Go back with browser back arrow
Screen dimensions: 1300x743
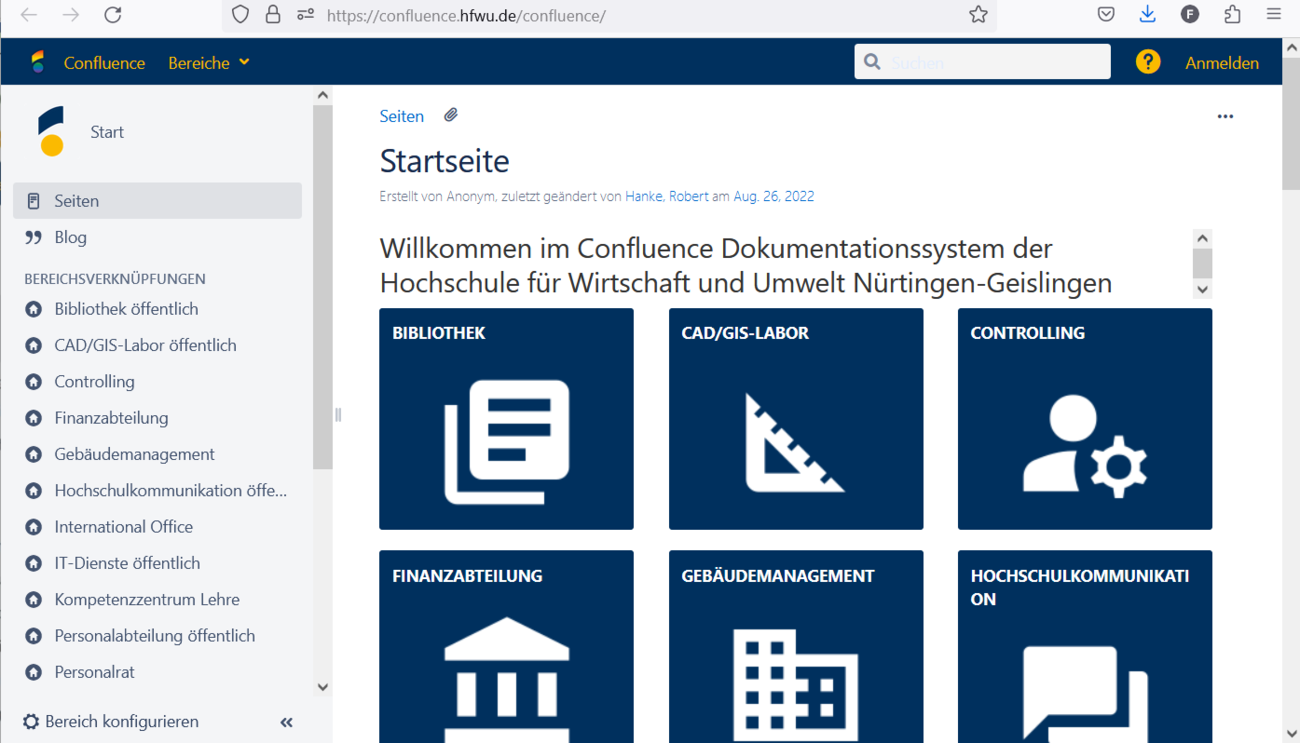[29, 15]
